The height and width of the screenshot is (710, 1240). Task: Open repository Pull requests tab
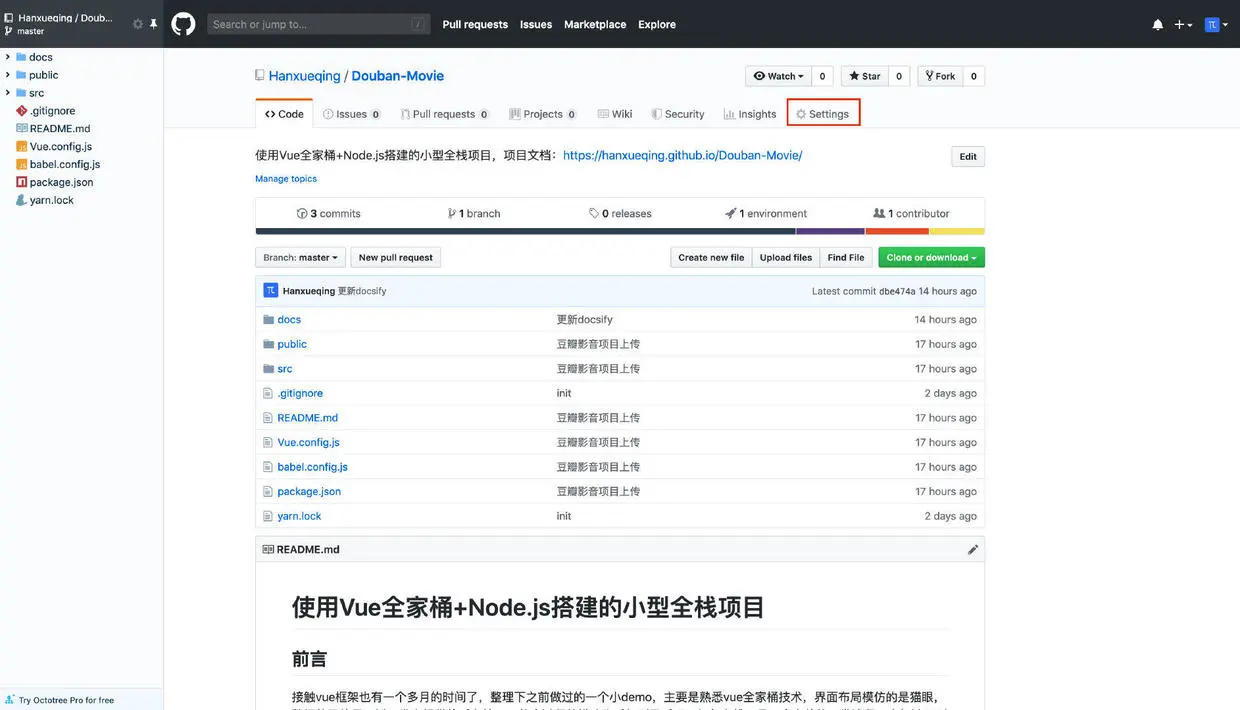coord(444,114)
